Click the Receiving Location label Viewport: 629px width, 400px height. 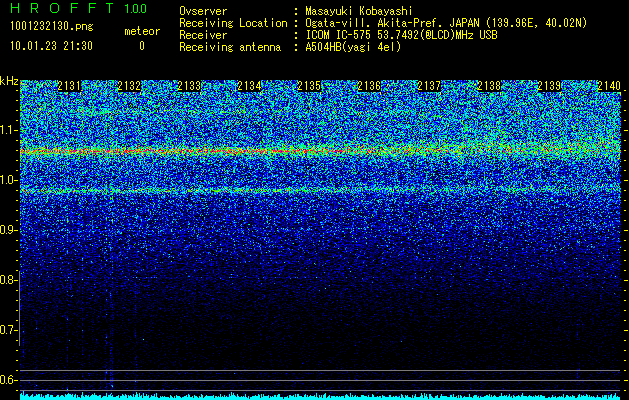pos(233,23)
